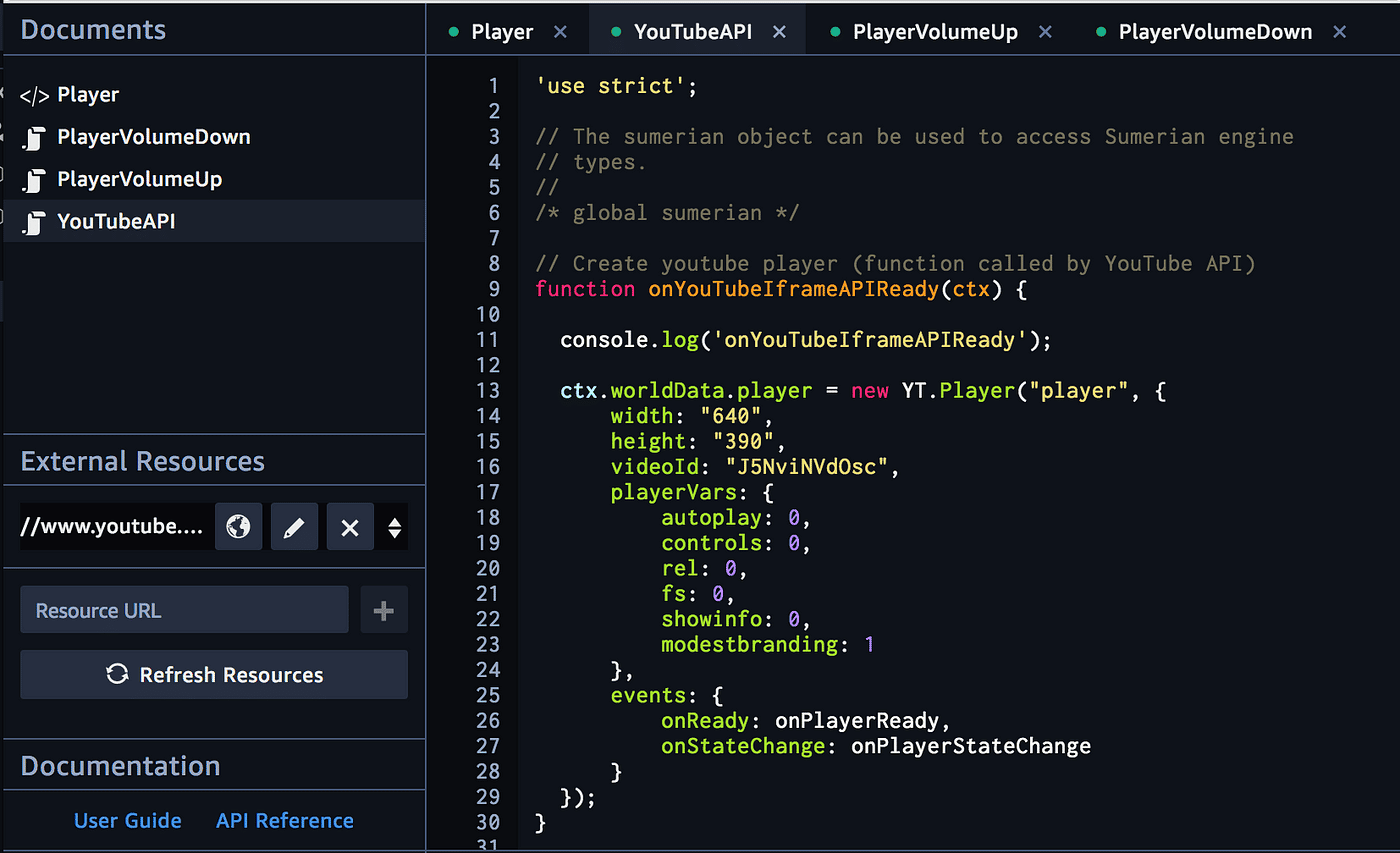
Task: Click the script icon beside PlayerVolumeDown
Action: point(35,138)
